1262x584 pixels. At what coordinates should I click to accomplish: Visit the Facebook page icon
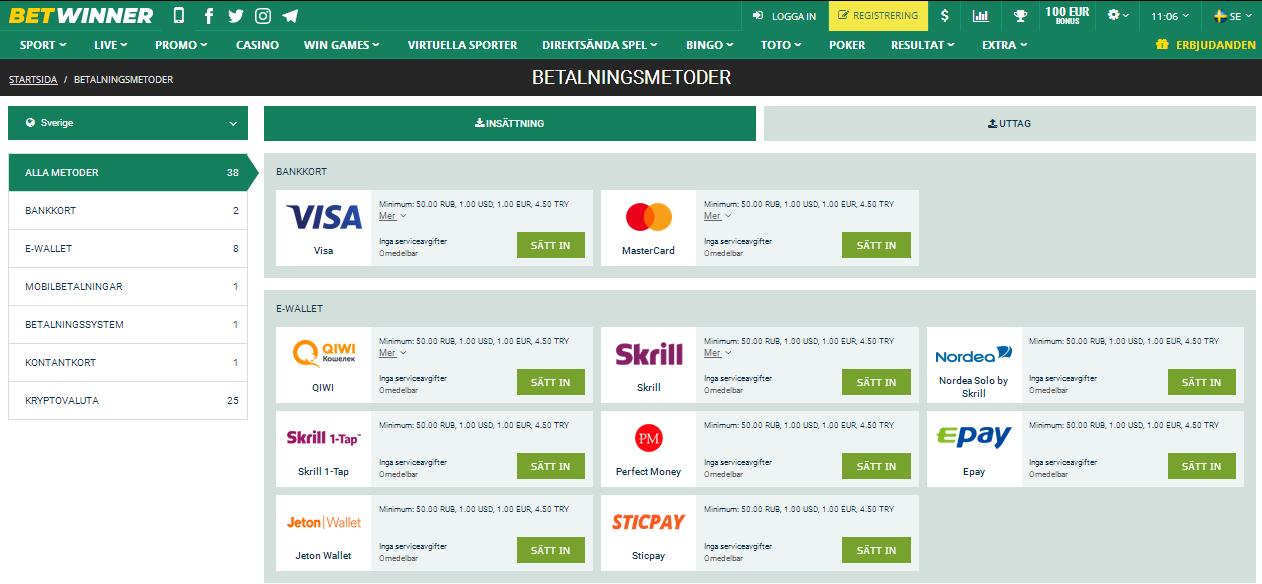pos(209,16)
